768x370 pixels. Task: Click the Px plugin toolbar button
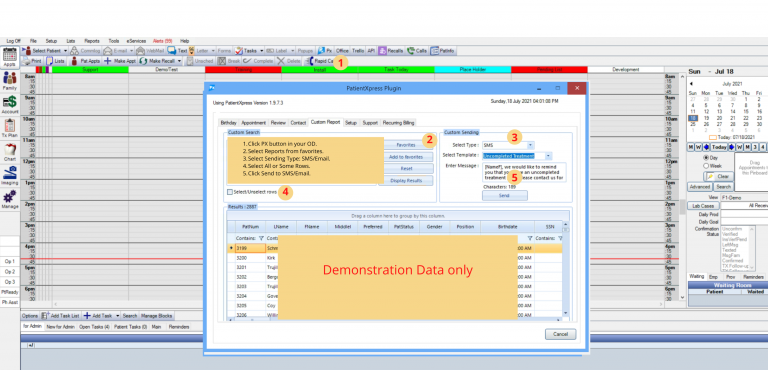[325, 50]
